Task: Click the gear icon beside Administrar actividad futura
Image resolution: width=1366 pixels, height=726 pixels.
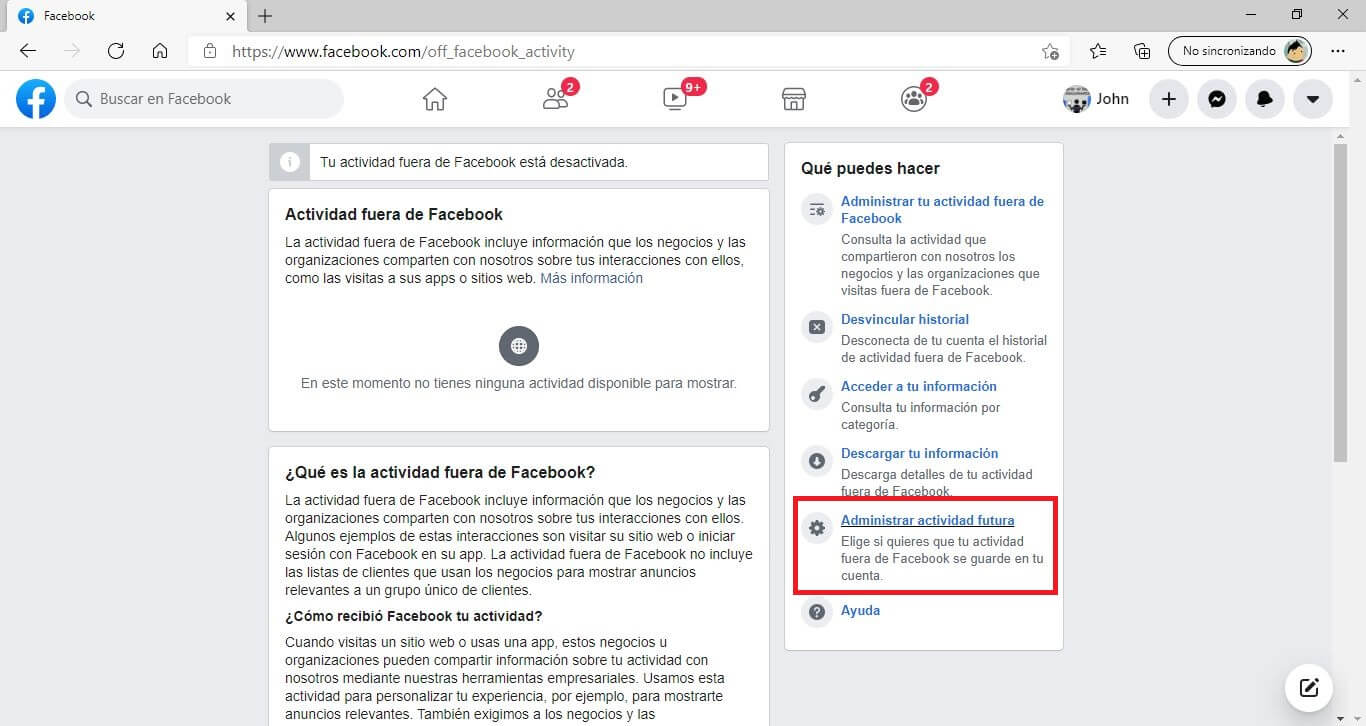Action: [x=817, y=527]
